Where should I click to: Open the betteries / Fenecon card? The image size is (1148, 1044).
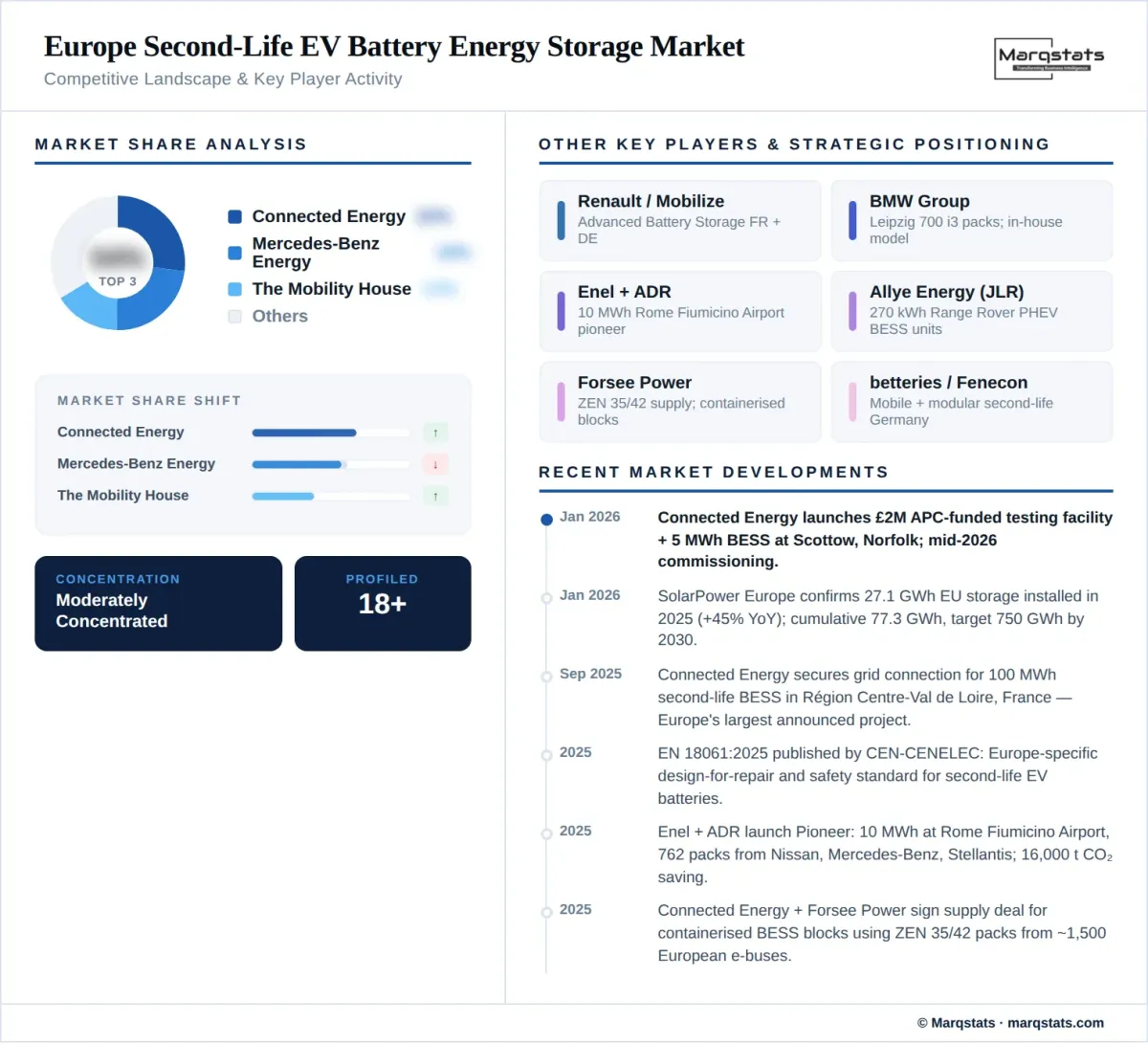972,402
